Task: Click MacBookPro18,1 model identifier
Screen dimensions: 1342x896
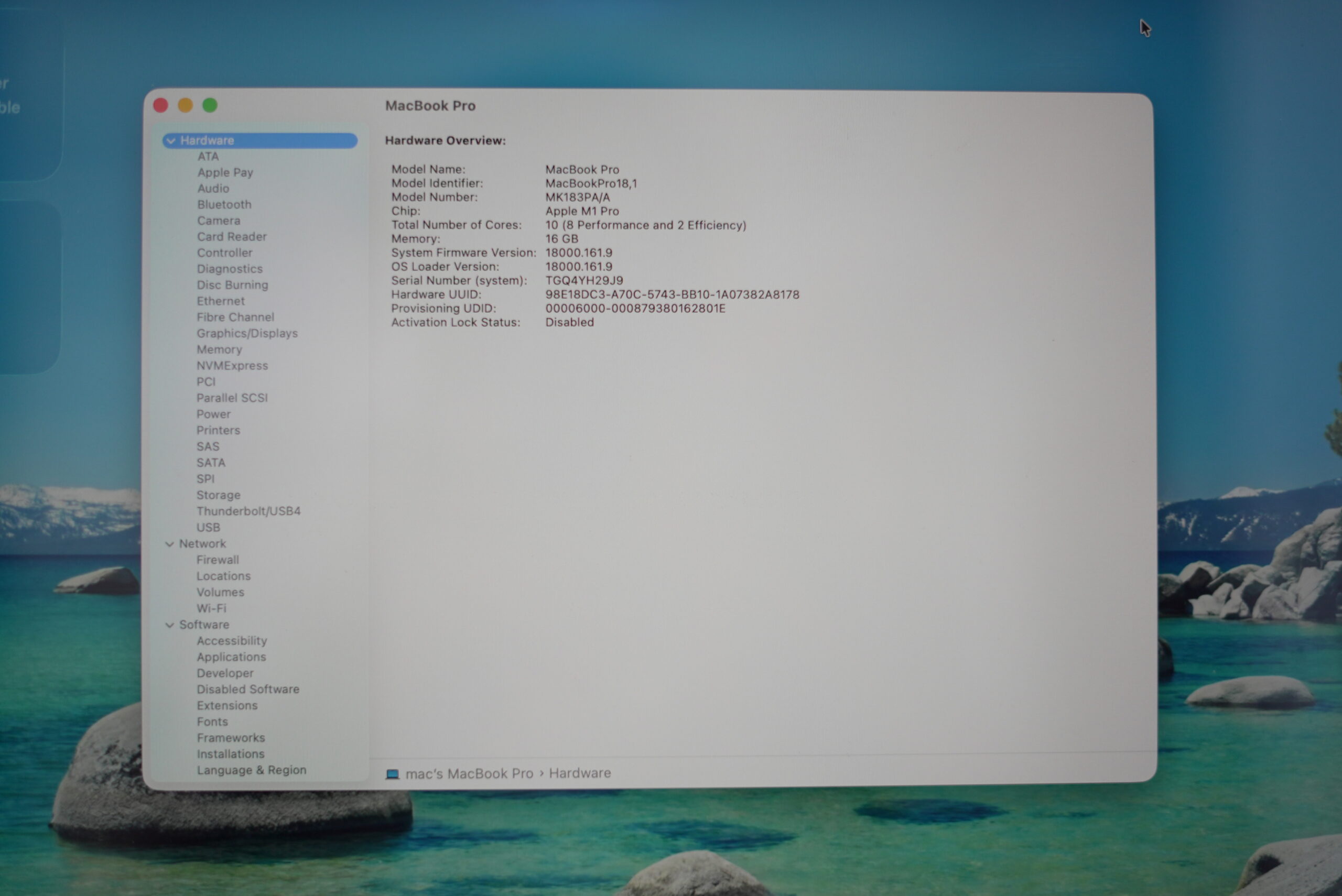Action: click(x=591, y=183)
